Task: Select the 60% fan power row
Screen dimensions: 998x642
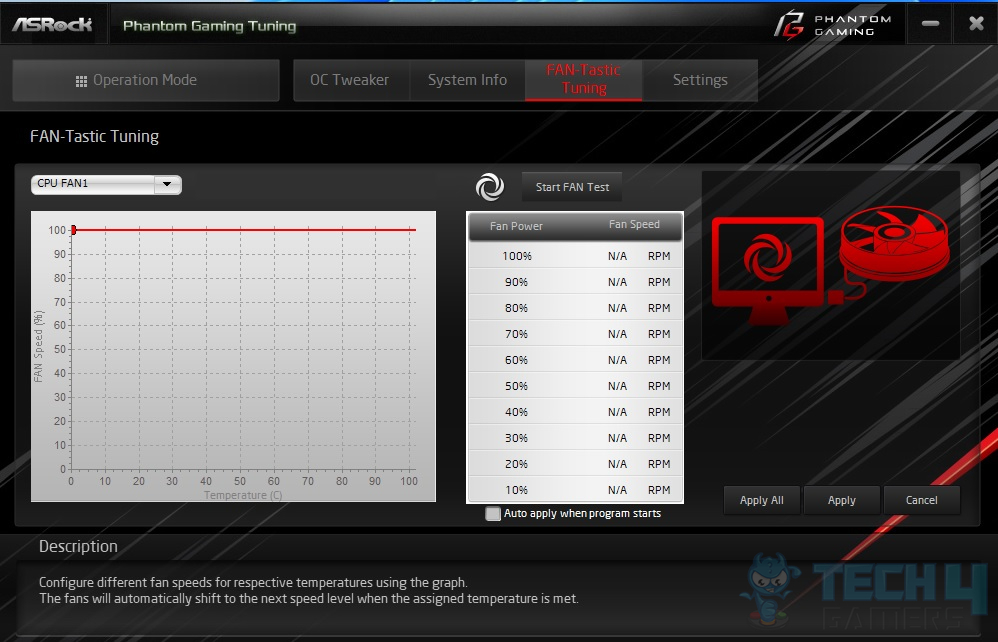Action: (575, 360)
